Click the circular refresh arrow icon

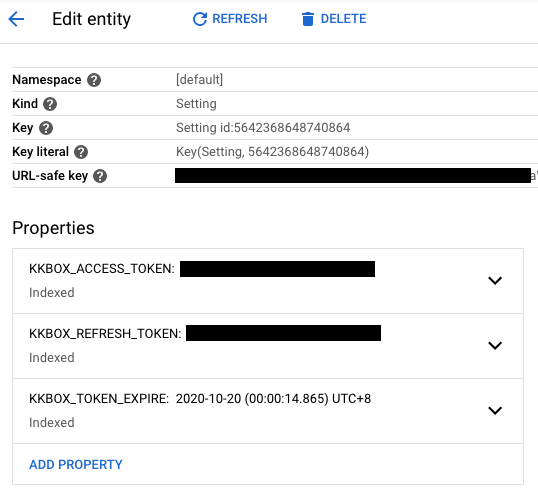pos(200,19)
